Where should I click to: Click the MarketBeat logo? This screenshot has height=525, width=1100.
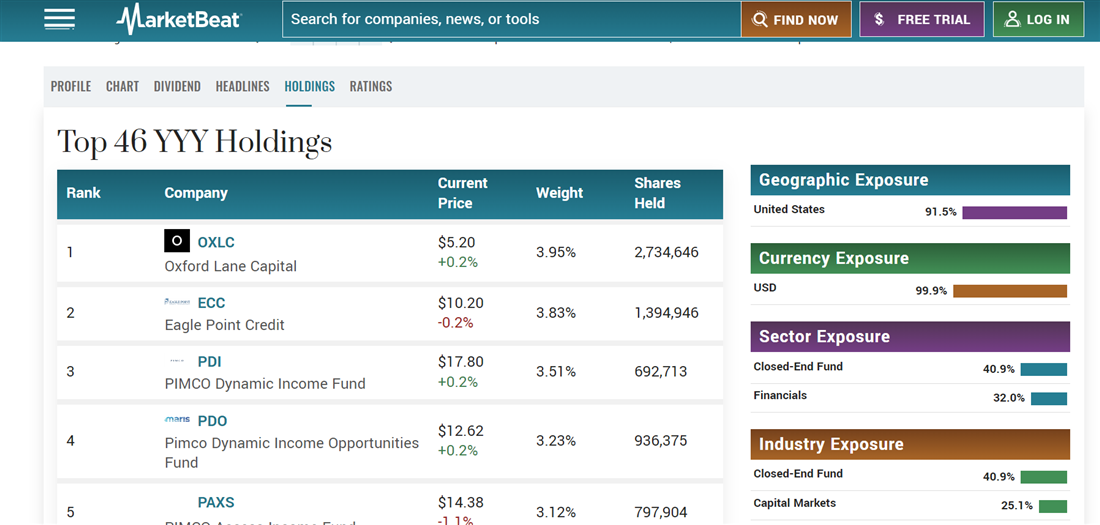click(178, 19)
